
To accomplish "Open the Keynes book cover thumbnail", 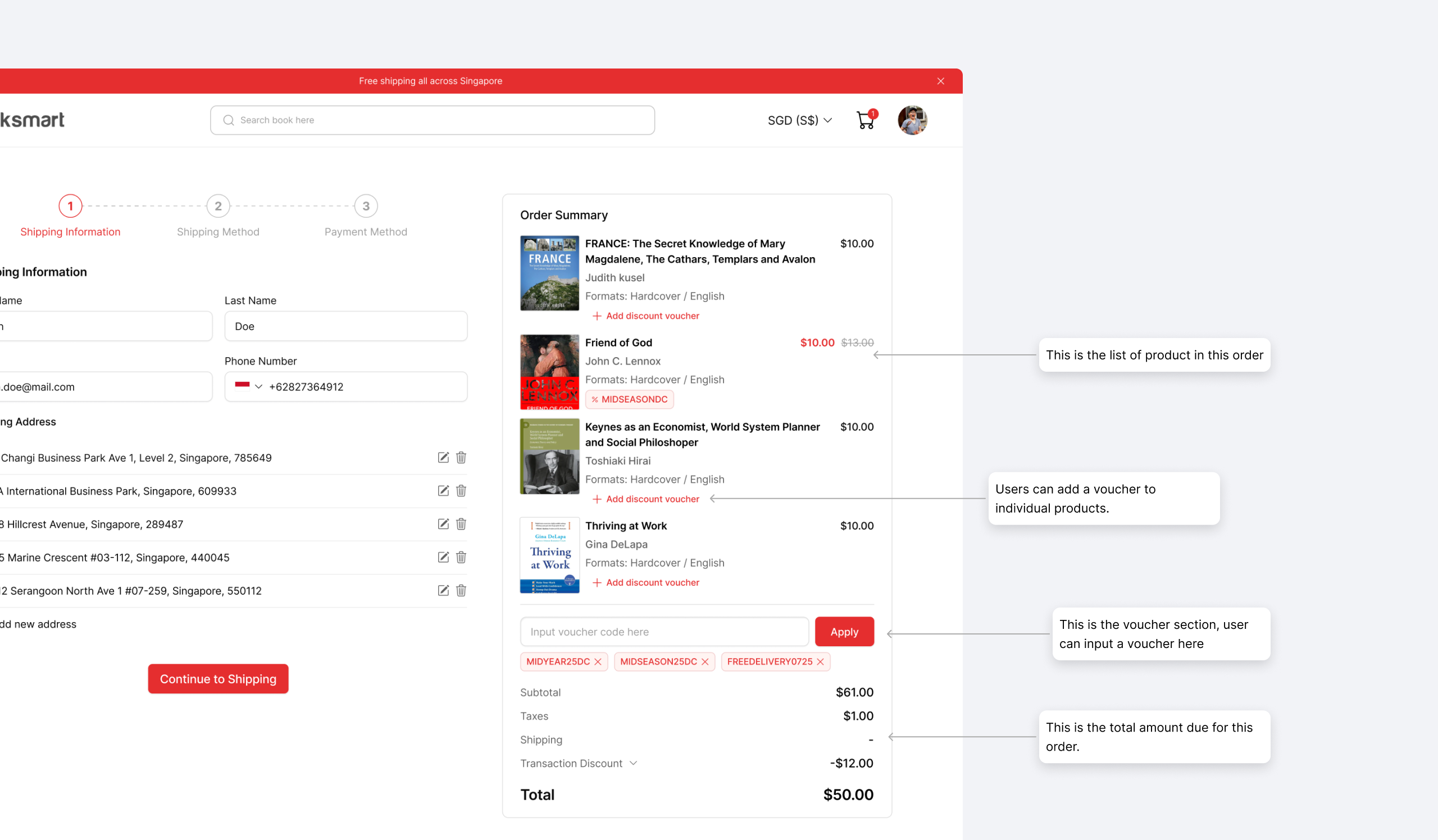I will (x=549, y=456).
